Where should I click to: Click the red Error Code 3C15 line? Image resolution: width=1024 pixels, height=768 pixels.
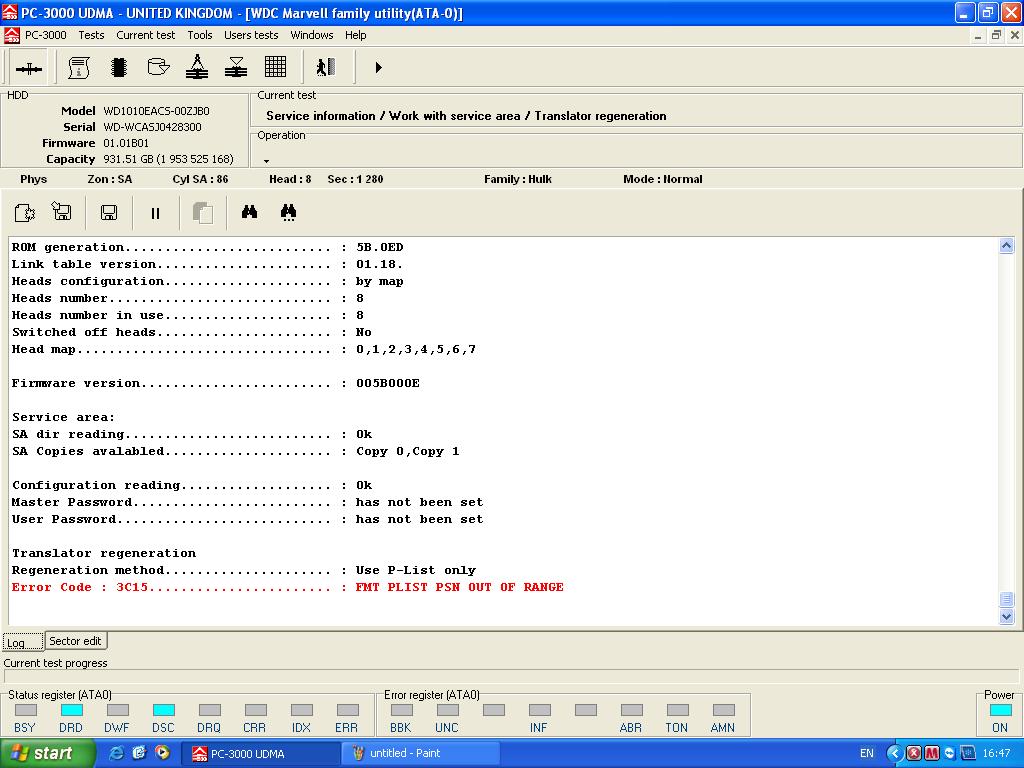(x=287, y=587)
